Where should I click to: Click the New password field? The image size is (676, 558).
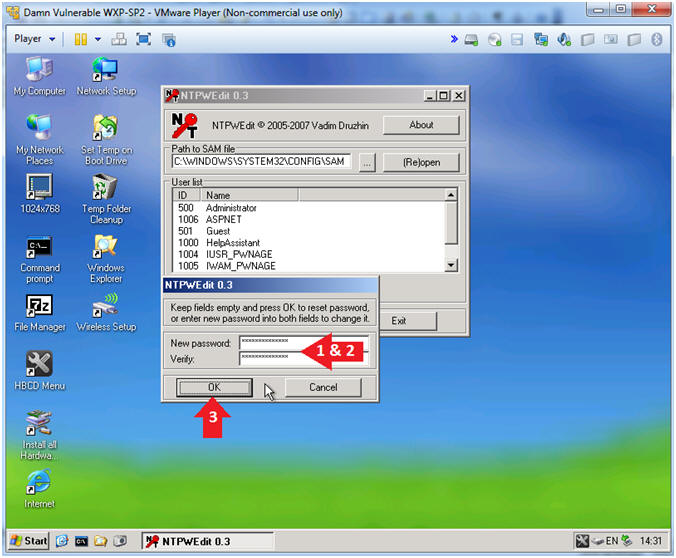(x=304, y=342)
